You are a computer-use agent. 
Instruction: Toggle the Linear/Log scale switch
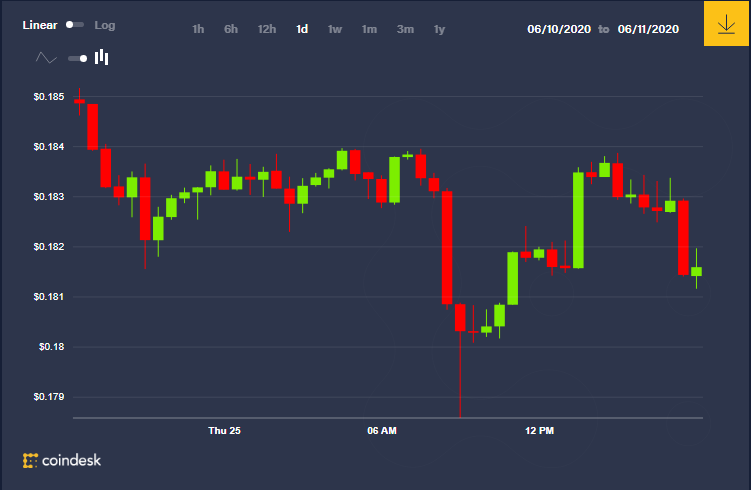[75, 24]
